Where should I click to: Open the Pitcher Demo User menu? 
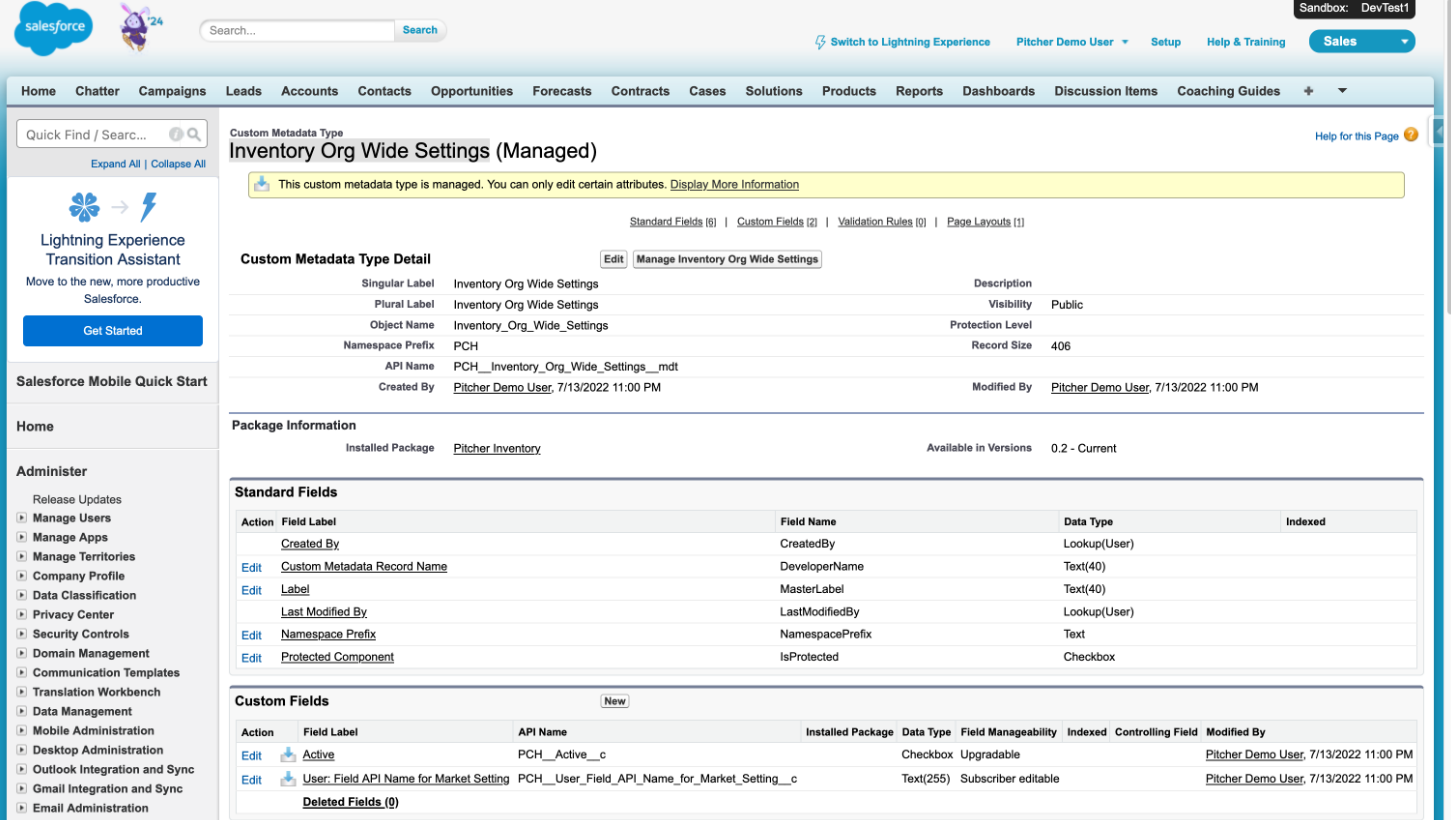1071,42
